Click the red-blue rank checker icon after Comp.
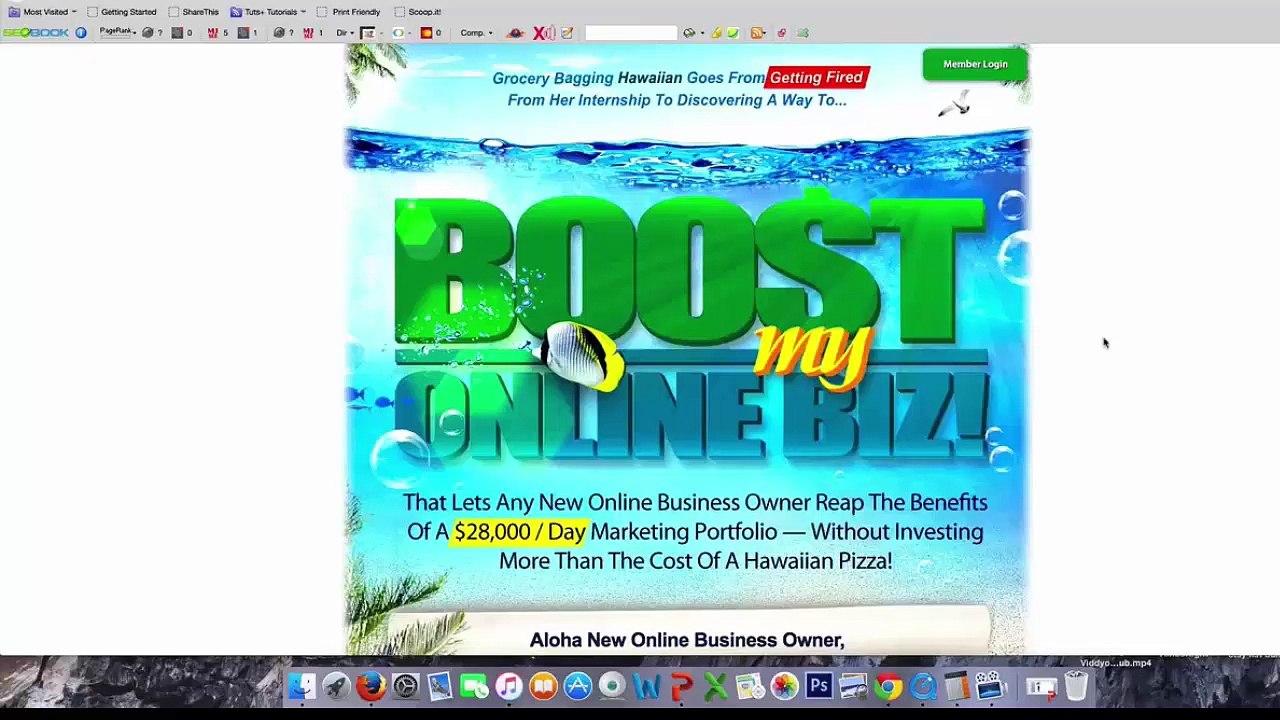The image size is (1280, 720). tap(514, 33)
